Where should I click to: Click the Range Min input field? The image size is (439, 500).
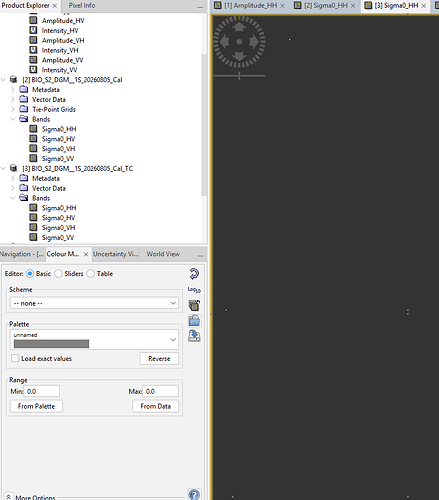click(x=42, y=391)
